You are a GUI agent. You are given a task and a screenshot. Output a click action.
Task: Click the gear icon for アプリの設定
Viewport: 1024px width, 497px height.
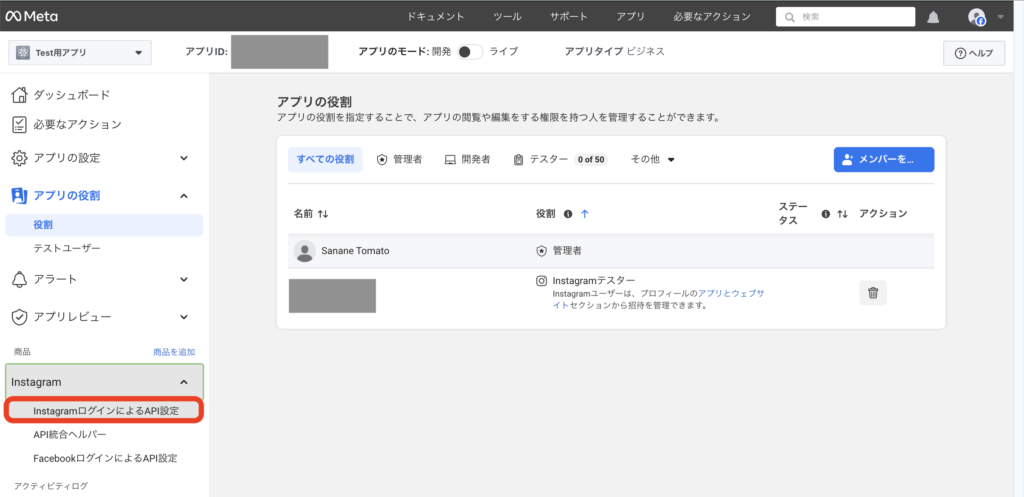pos(20,158)
